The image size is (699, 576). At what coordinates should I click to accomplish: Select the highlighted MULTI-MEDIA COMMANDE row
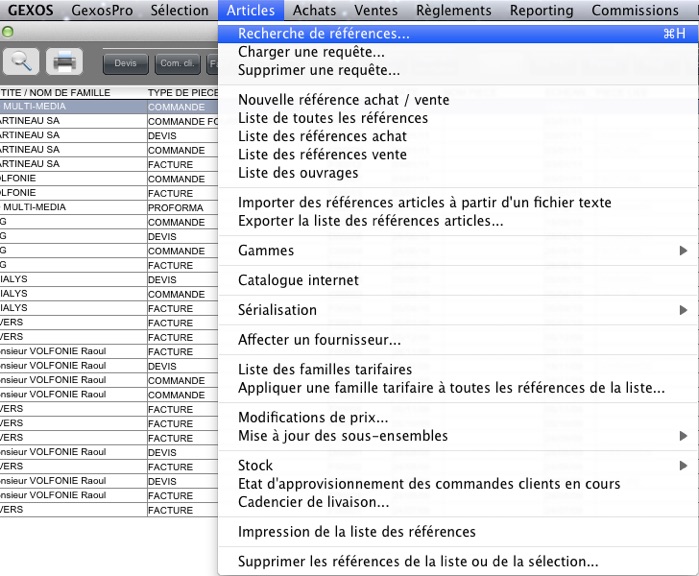point(109,107)
